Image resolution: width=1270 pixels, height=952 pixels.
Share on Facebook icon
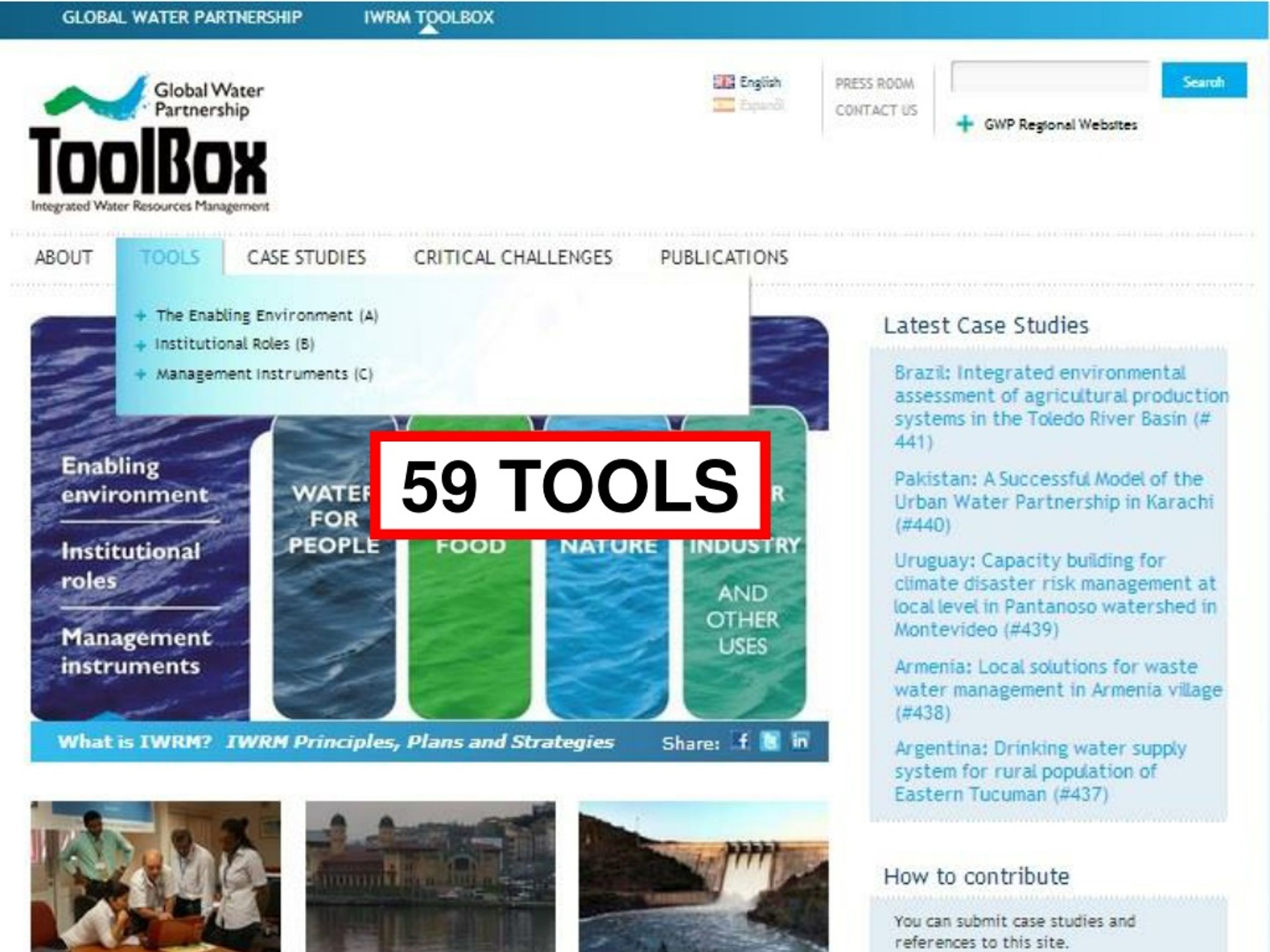point(741,741)
